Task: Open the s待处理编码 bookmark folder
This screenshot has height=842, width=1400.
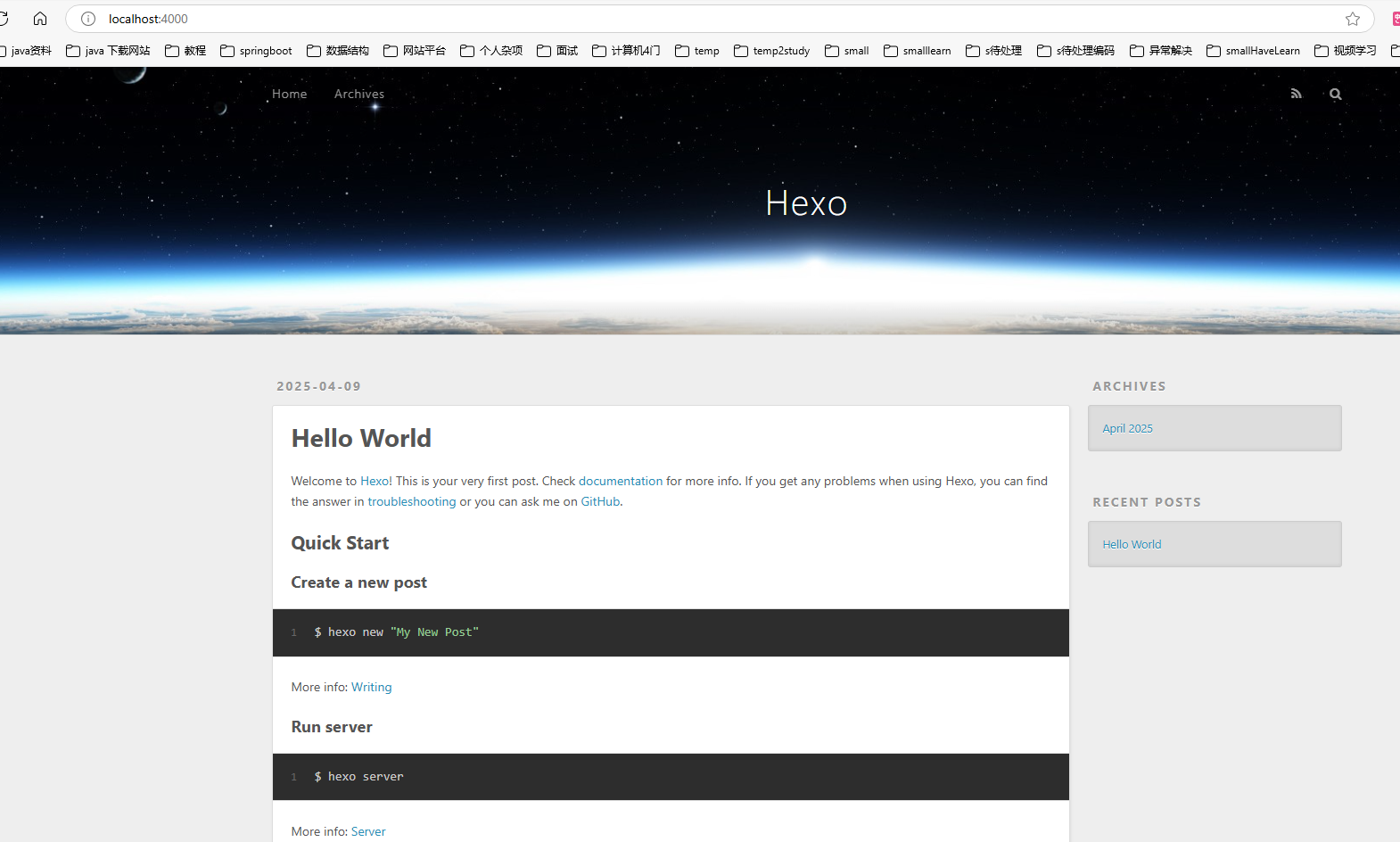Action: pos(1076,51)
